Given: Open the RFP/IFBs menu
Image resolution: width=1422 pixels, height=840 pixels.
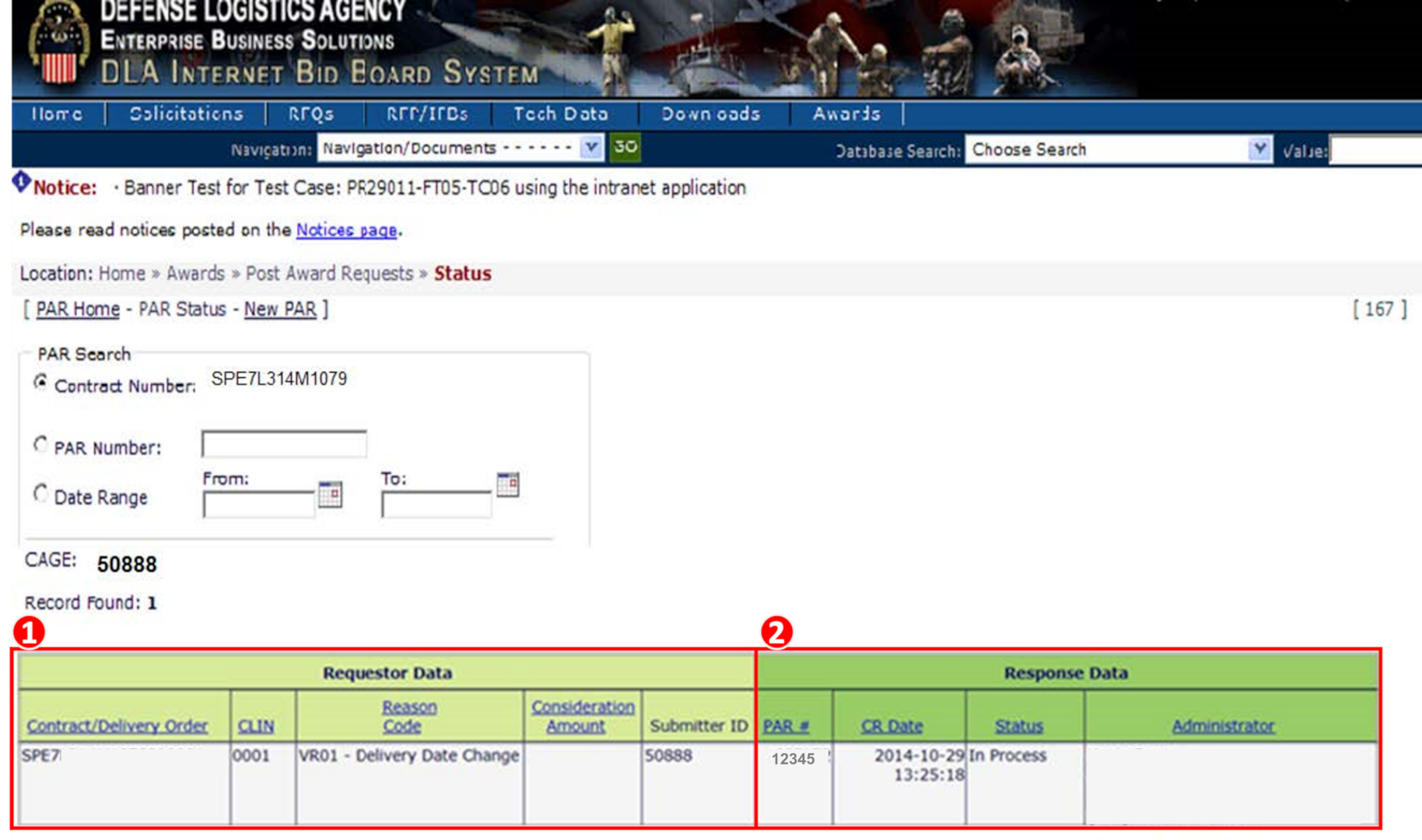Looking at the screenshot, I should click(427, 114).
